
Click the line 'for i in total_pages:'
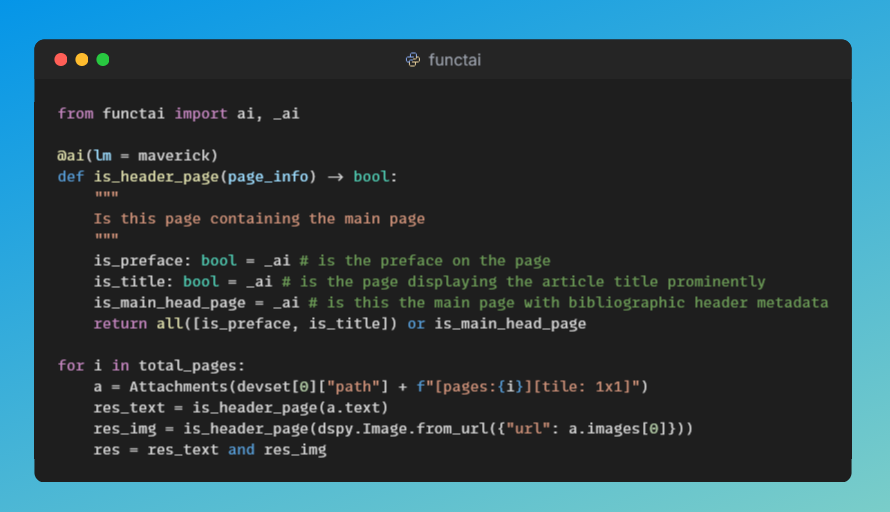tap(151, 366)
